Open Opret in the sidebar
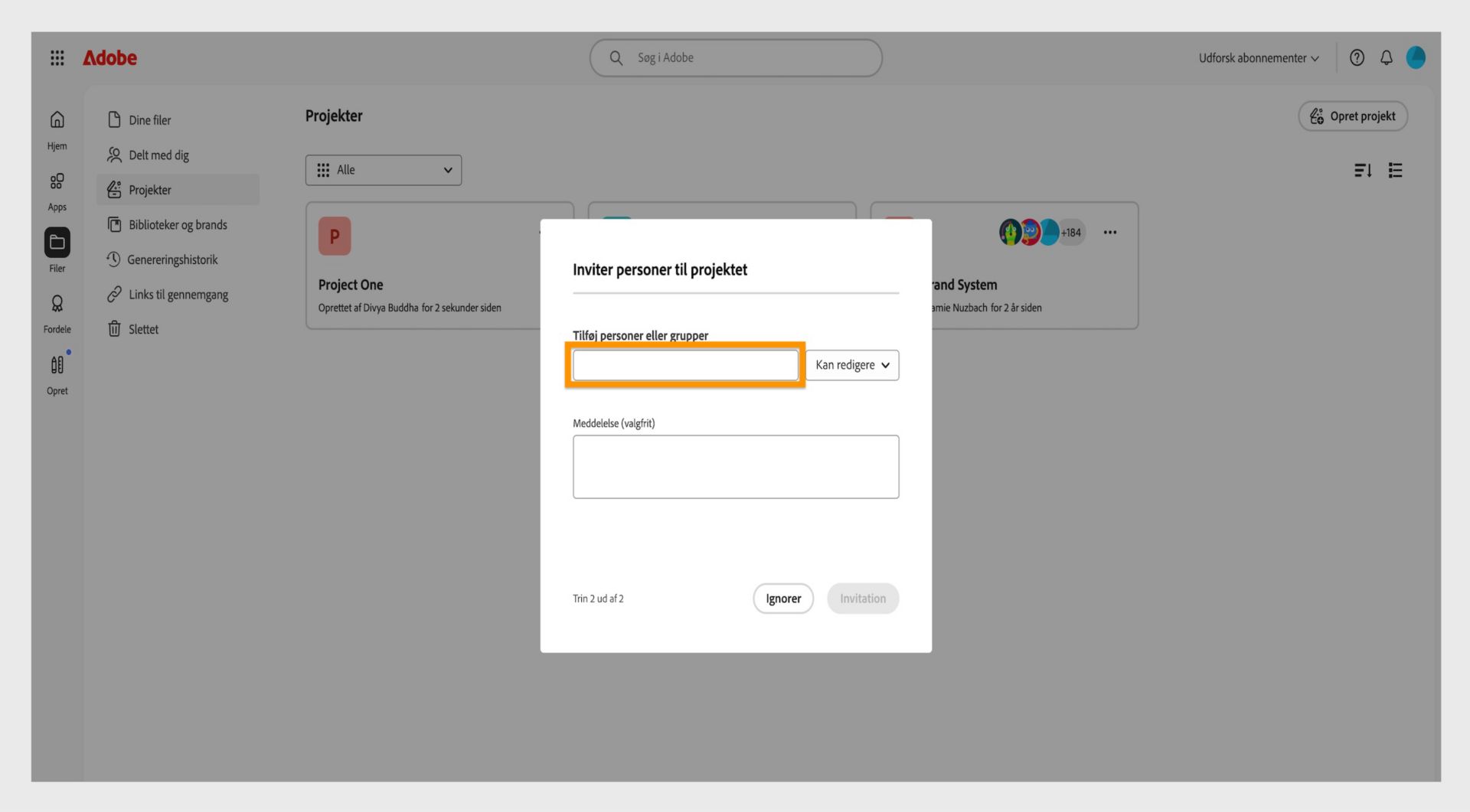 57,375
